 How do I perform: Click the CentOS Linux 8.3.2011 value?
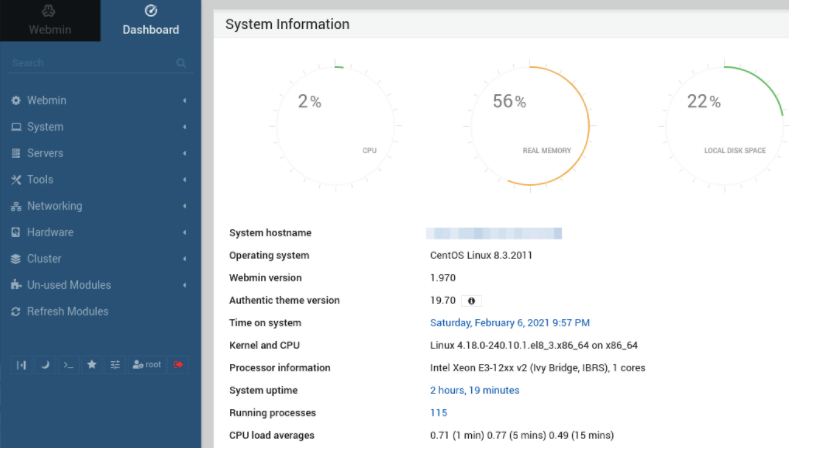(481, 255)
